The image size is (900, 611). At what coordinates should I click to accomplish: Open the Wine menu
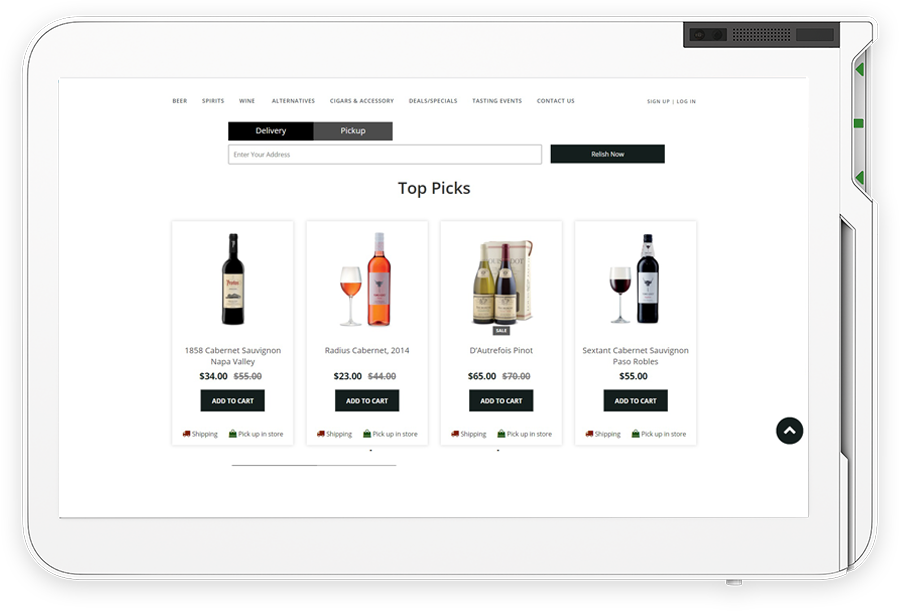pyautogui.click(x=247, y=100)
